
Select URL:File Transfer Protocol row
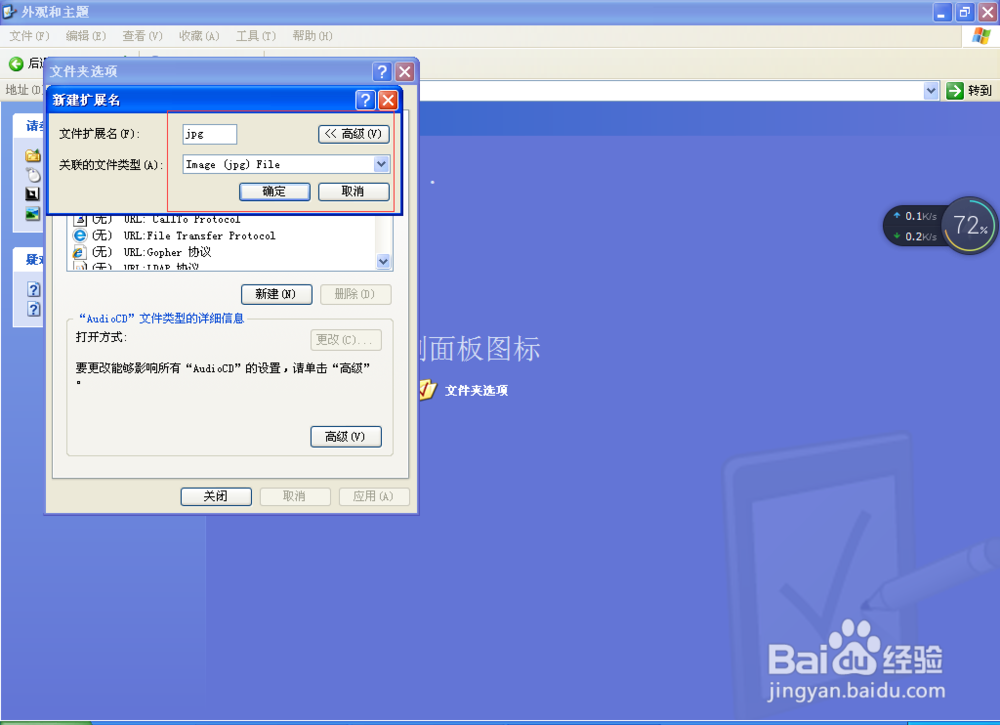click(221, 235)
